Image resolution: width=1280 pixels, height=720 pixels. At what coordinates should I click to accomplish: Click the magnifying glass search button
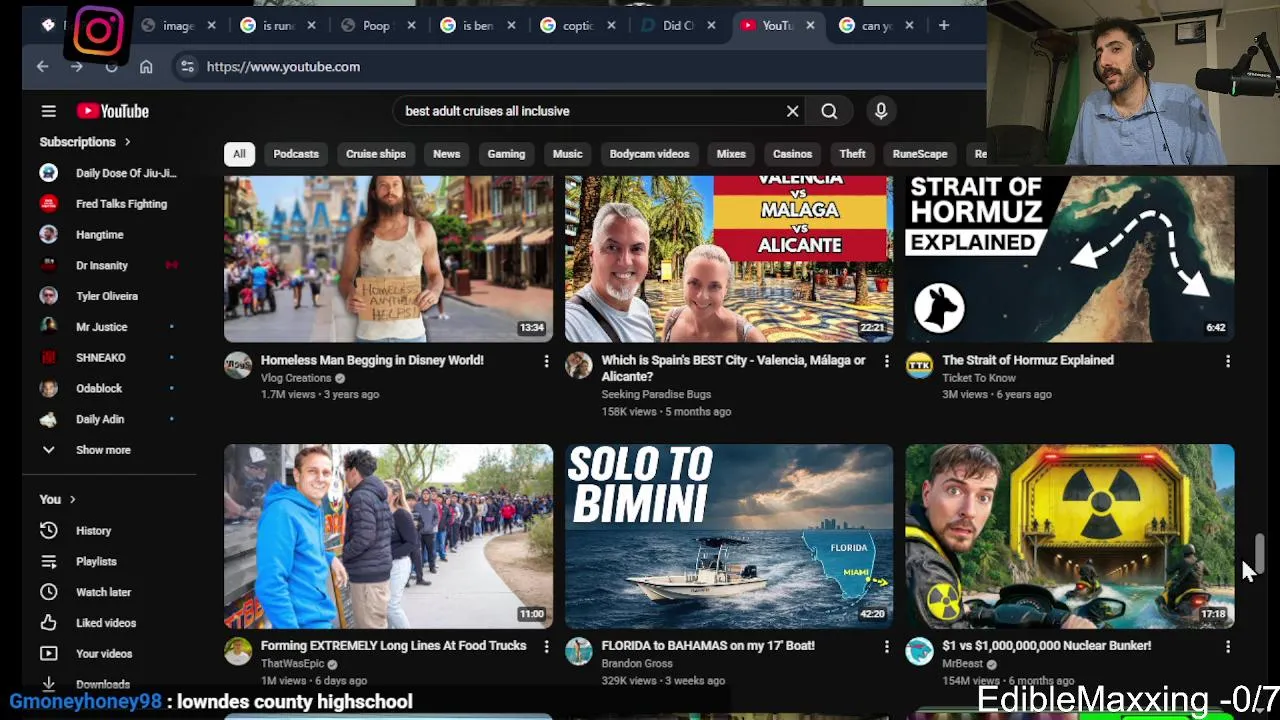829,111
